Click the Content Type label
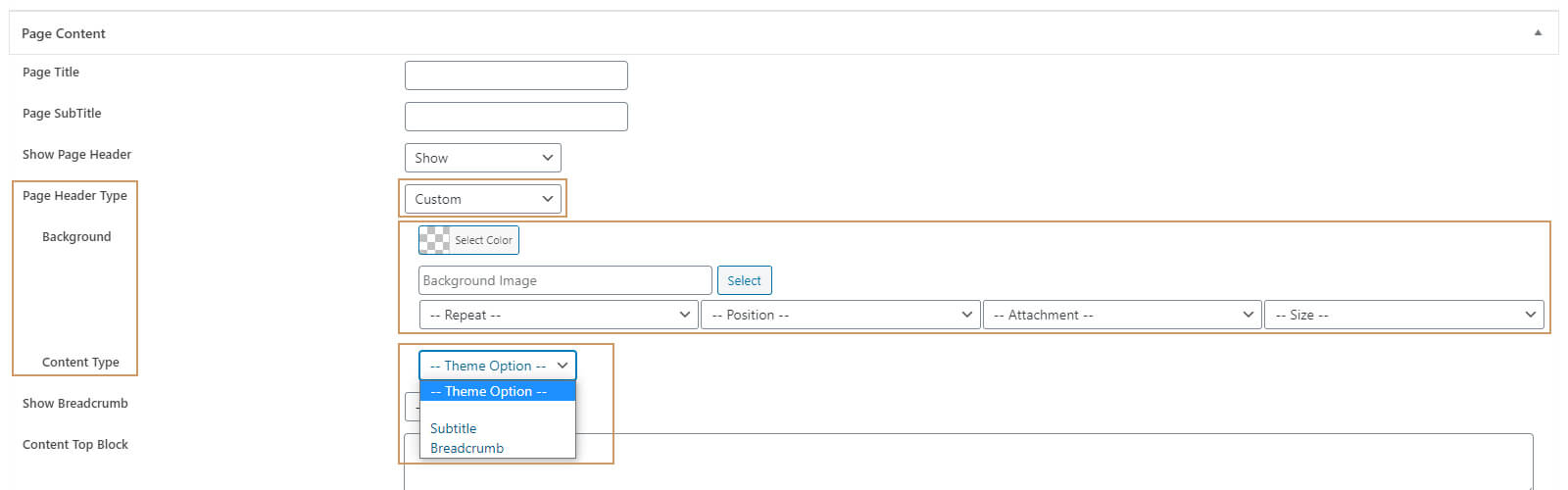This screenshot has width=1568, height=490. [x=80, y=363]
